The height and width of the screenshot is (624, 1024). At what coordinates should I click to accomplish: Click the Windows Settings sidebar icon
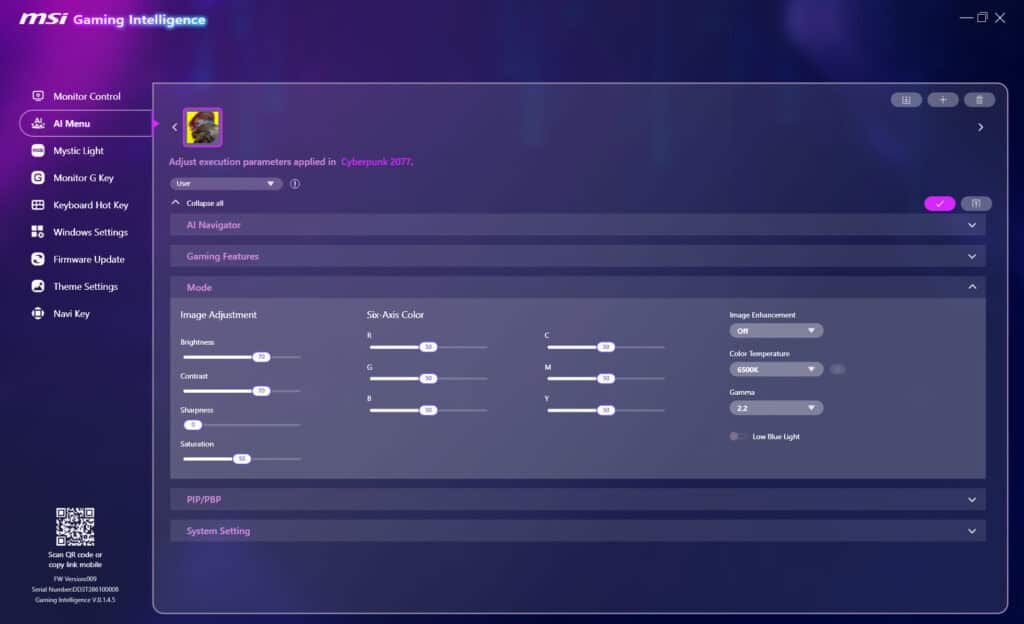tap(38, 232)
